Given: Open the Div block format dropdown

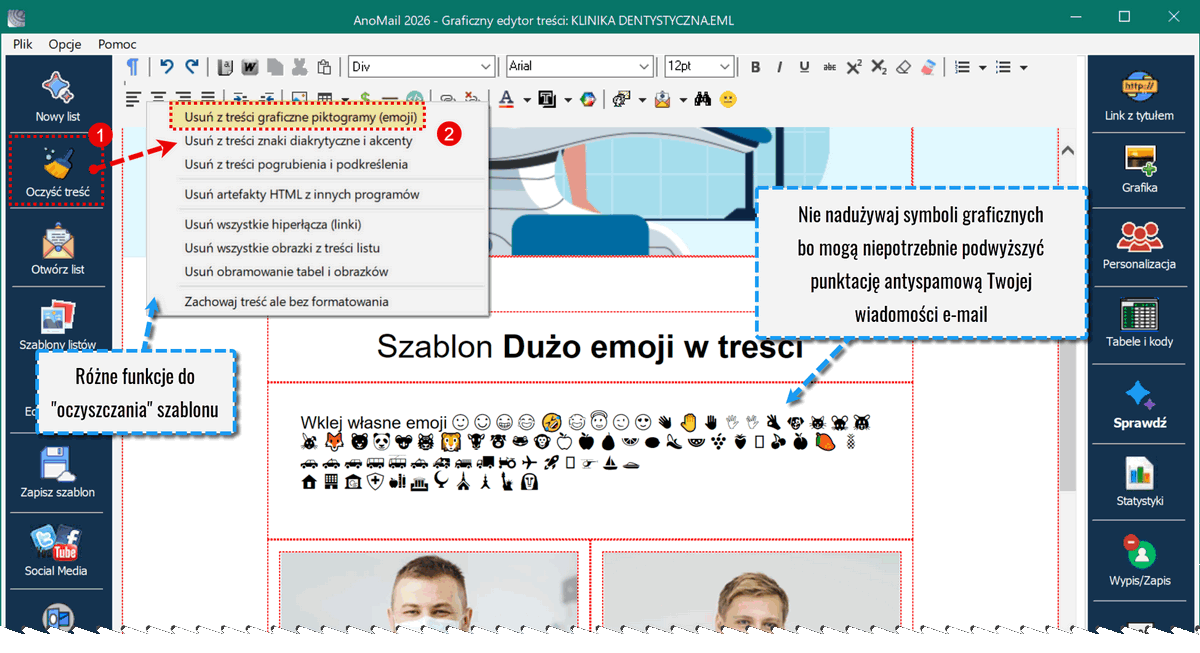Looking at the screenshot, I should [421, 66].
